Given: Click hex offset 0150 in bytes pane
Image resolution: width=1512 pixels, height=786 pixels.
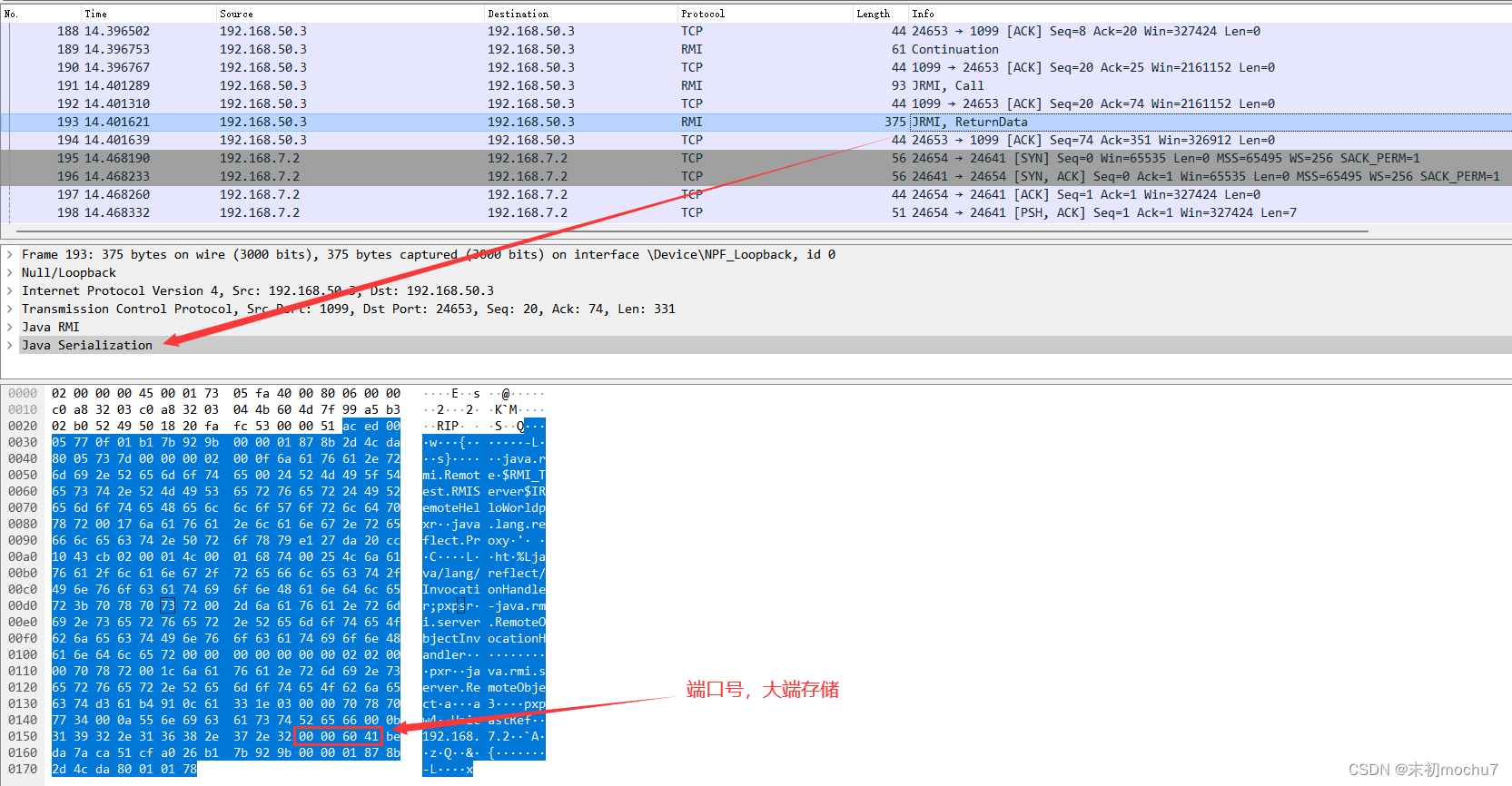Looking at the screenshot, I should pos(23,737).
